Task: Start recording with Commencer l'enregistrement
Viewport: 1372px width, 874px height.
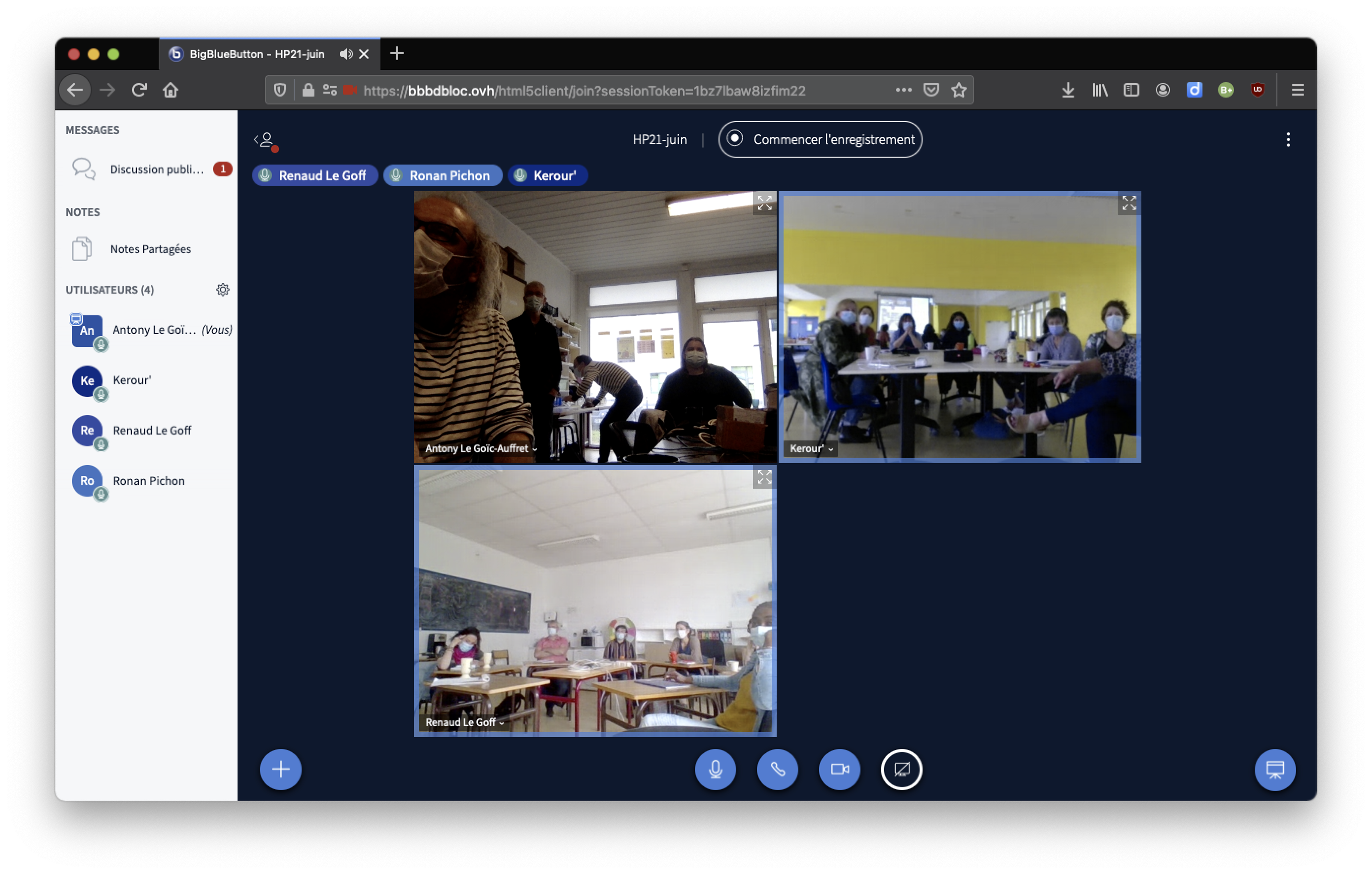Action: pos(820,139)
